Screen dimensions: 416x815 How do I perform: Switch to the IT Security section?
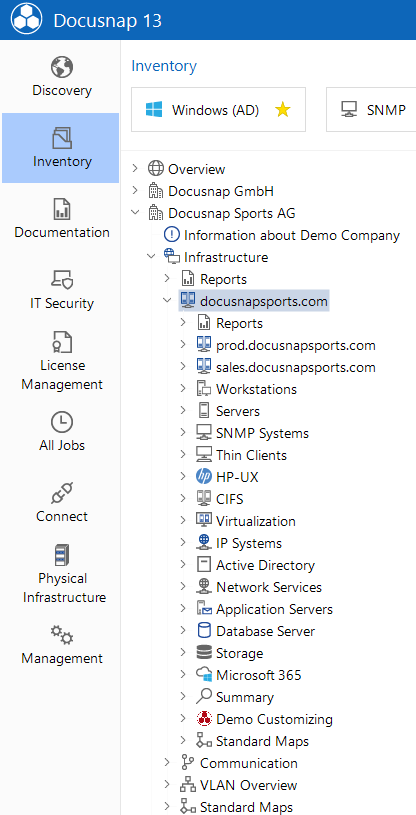61,290
